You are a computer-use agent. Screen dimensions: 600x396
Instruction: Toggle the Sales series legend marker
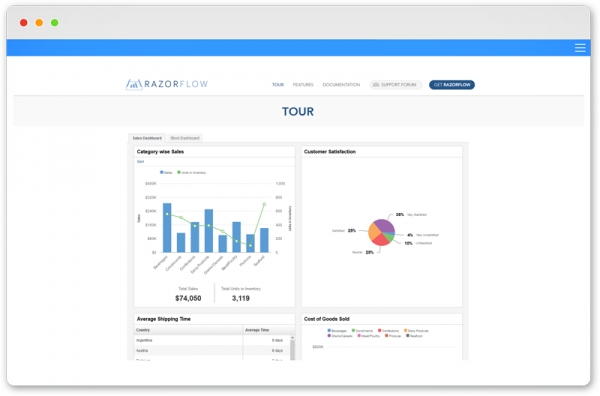(x=161, y=172)
